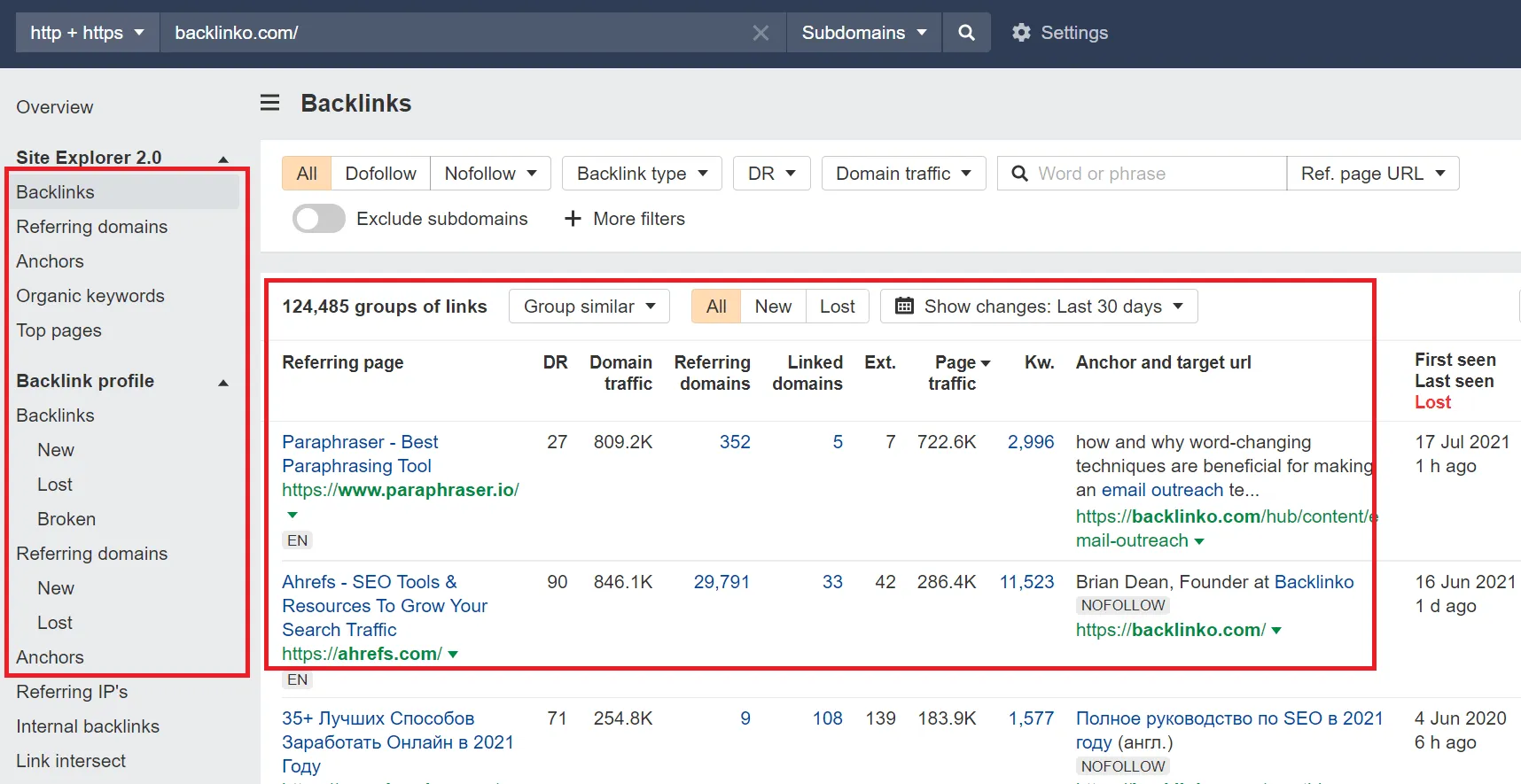
Task: Expand the http + https protocol dropdown
Action: pos(87,33)
